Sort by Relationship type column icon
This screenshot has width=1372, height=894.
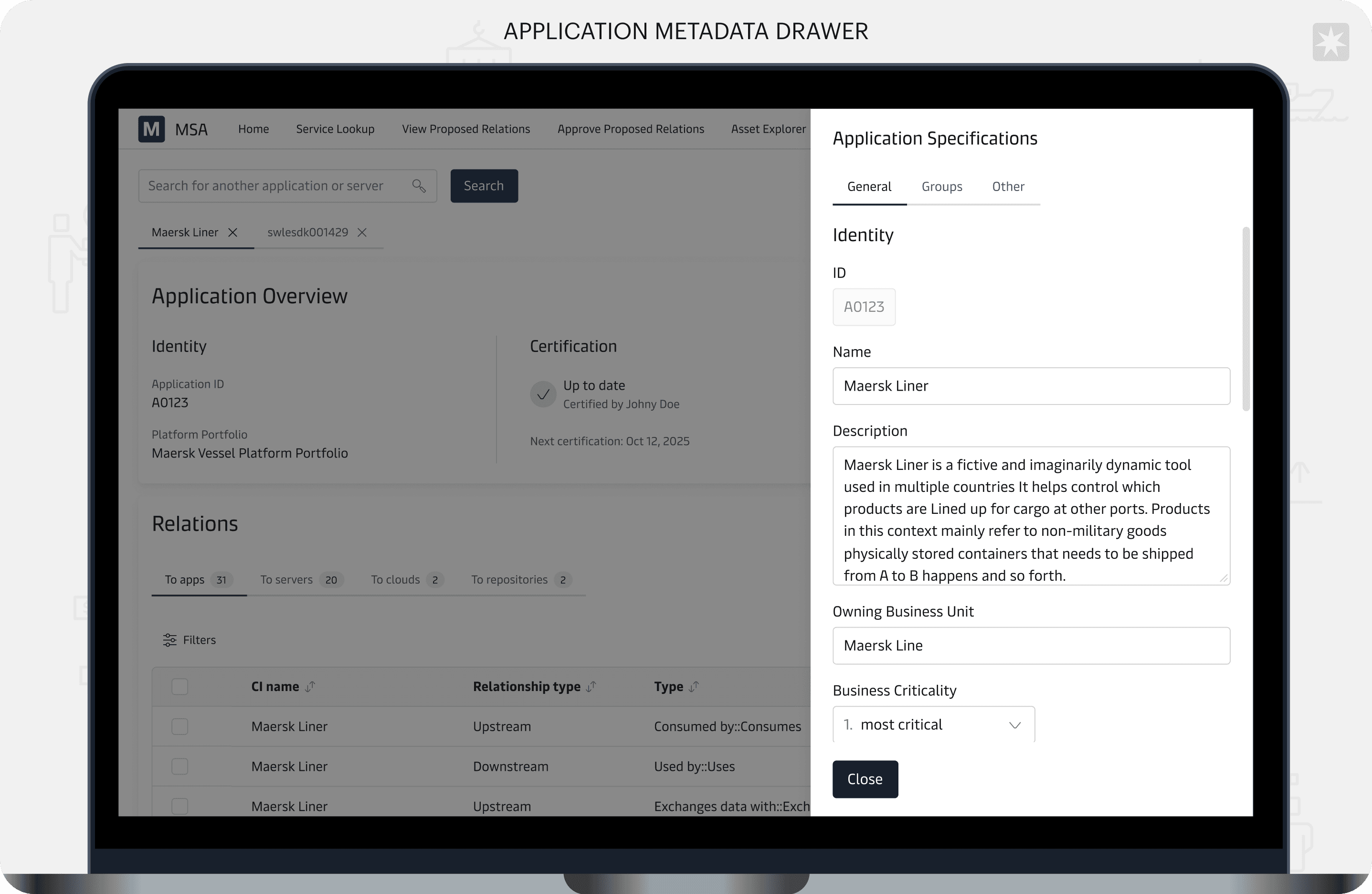point(591,686)
